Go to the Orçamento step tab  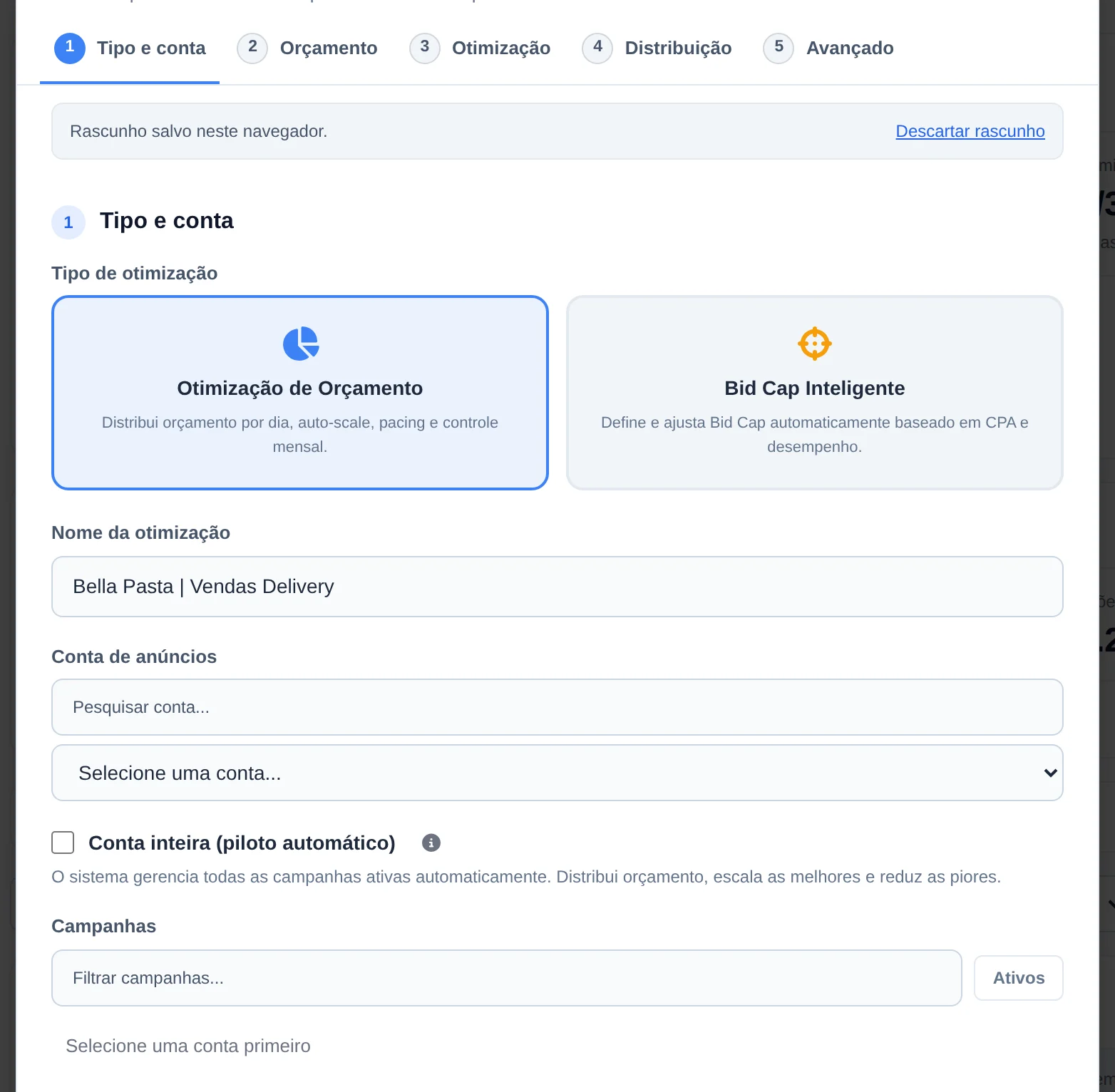pos(307,48)
